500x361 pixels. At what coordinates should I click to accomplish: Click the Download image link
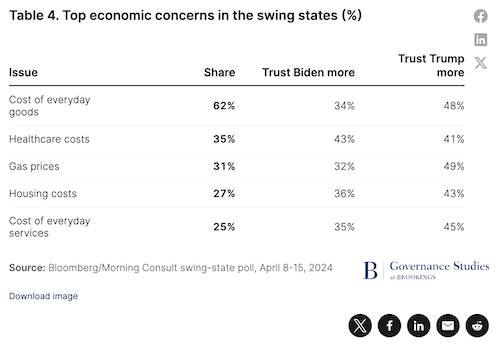point(43,296)
